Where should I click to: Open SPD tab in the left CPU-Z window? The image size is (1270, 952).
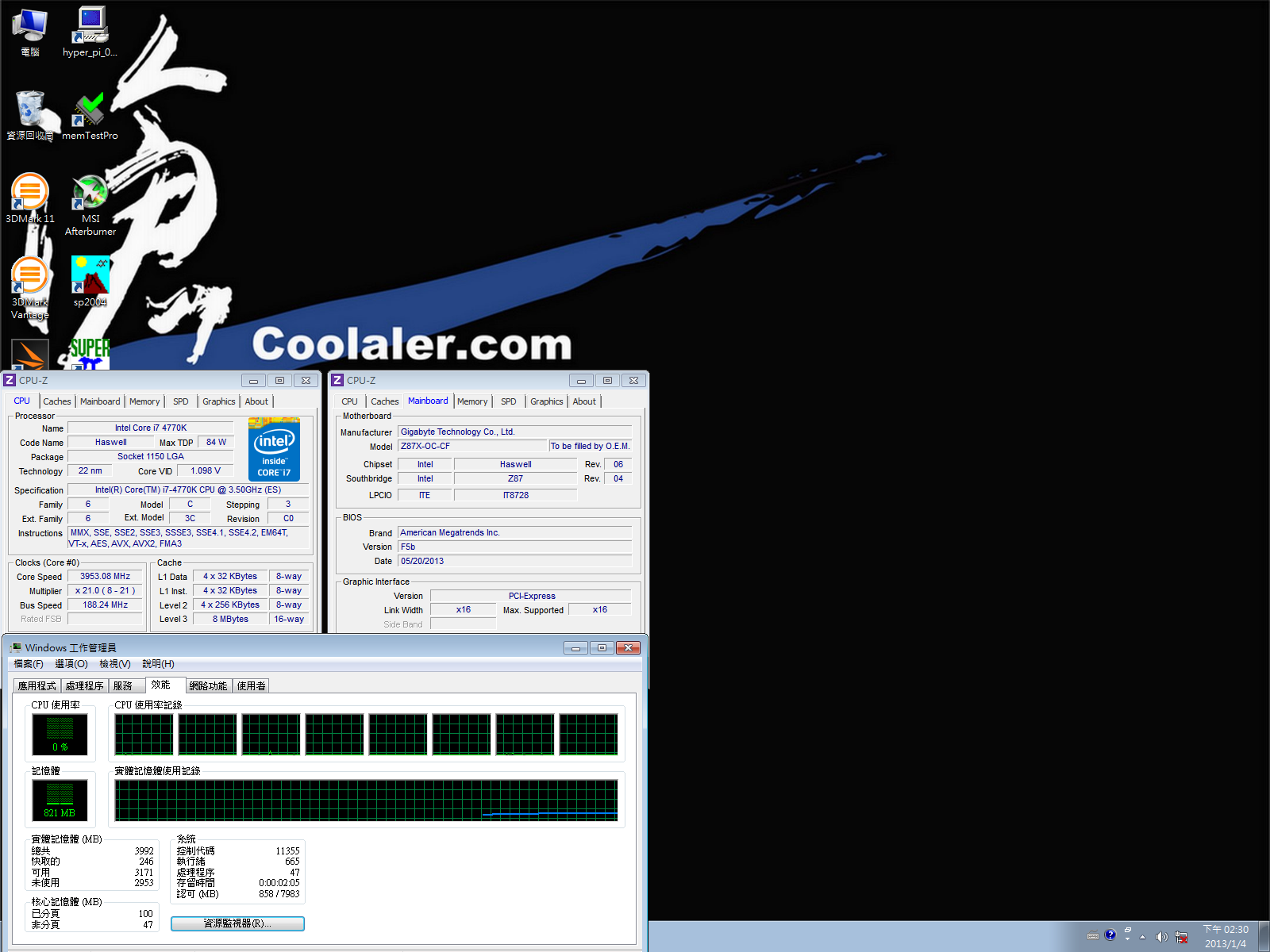pos(181,401)
